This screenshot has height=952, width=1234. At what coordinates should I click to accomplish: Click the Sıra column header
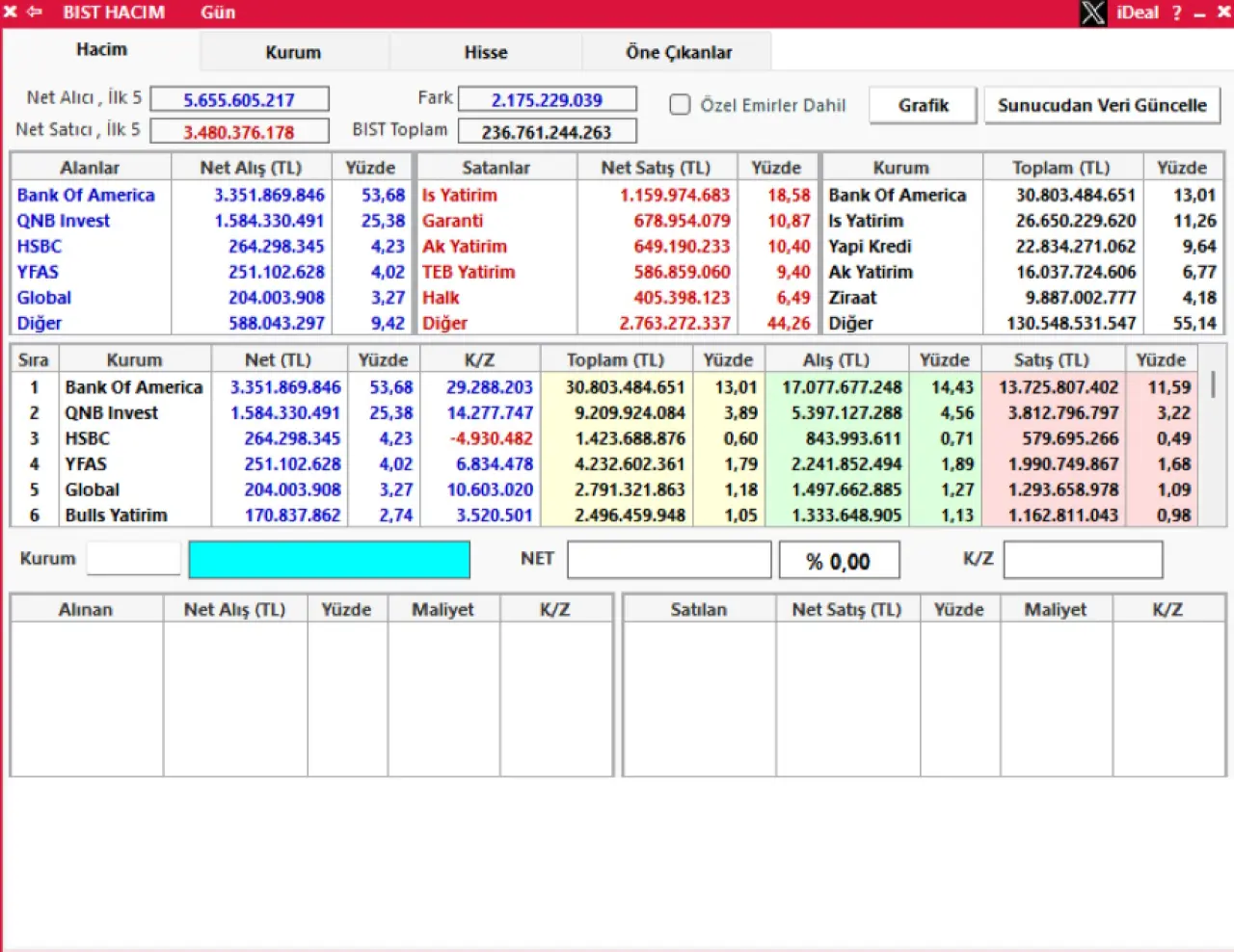34,360
